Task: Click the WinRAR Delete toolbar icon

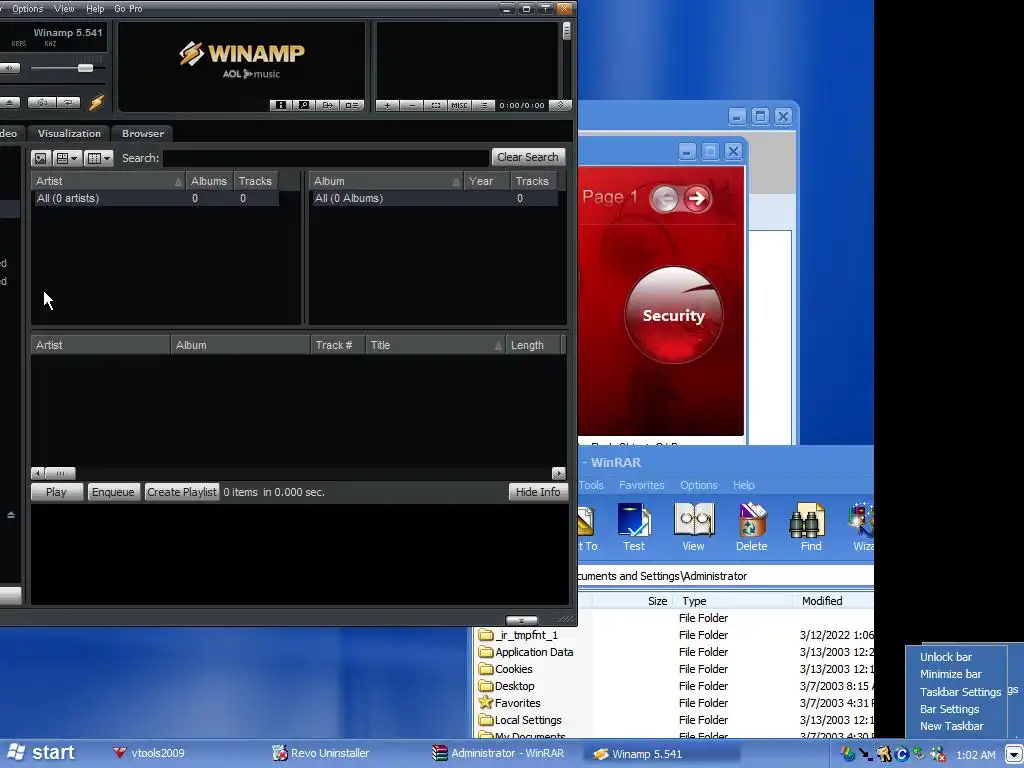Action: click(x=752, y=528)
